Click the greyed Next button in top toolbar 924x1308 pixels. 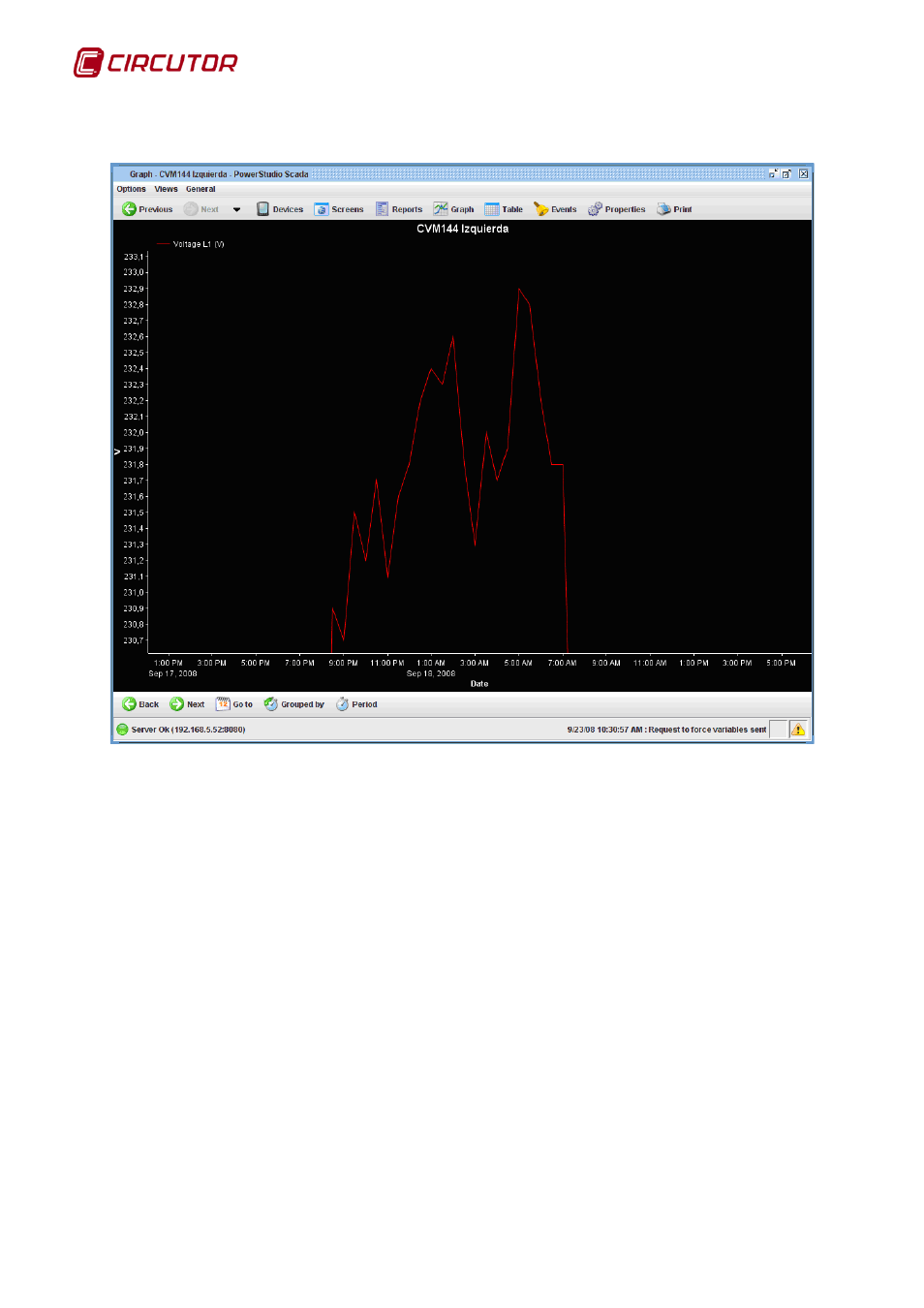(201, 209)
